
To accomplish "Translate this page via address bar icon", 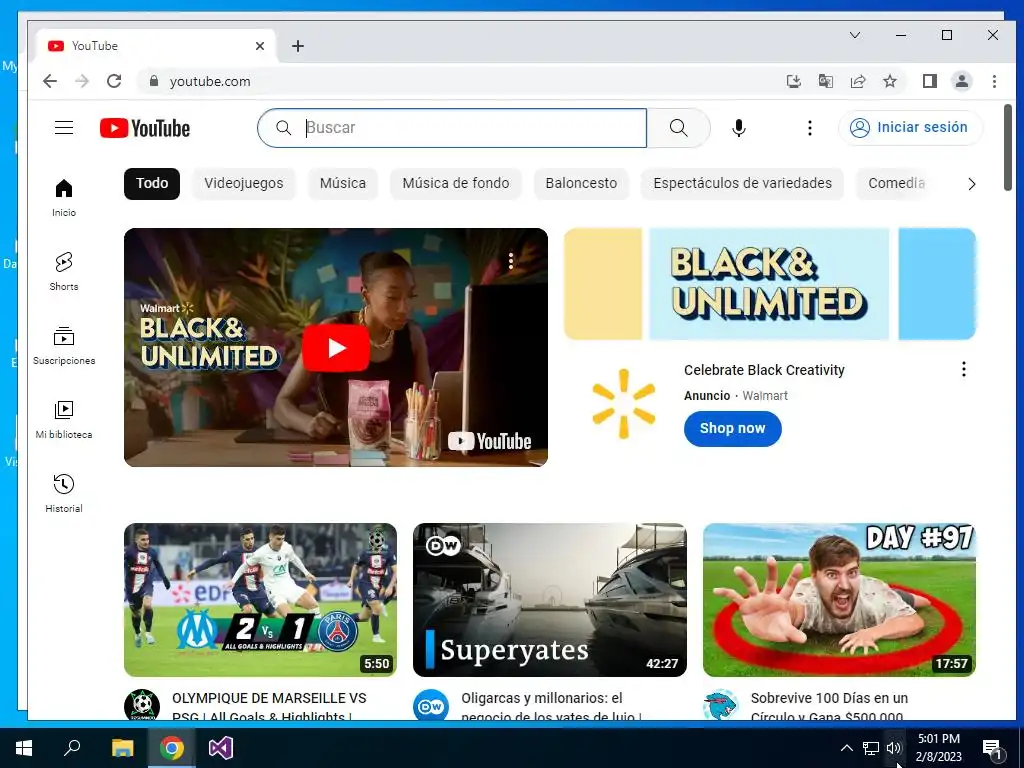I will 825,82.
